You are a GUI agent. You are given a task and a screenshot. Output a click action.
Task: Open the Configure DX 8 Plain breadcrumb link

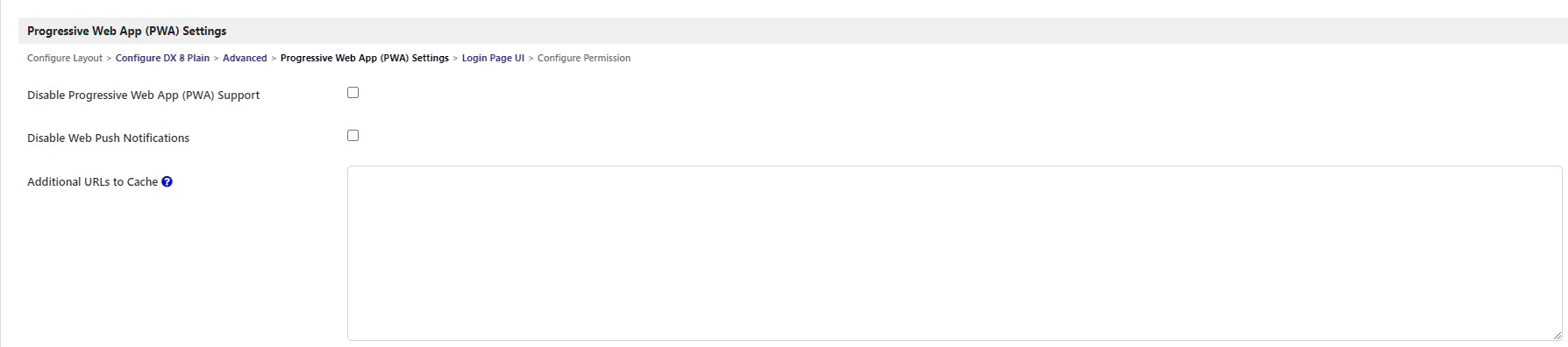pyautogui.click(x=162, y=59)
